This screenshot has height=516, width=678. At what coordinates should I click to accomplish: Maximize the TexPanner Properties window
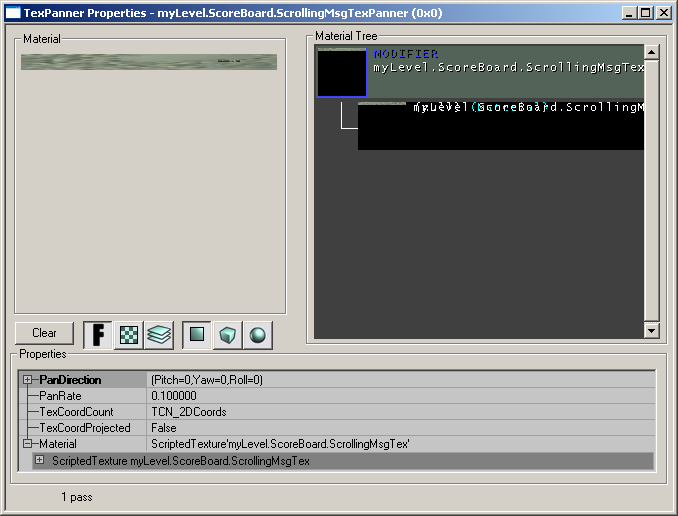[645, 13]
